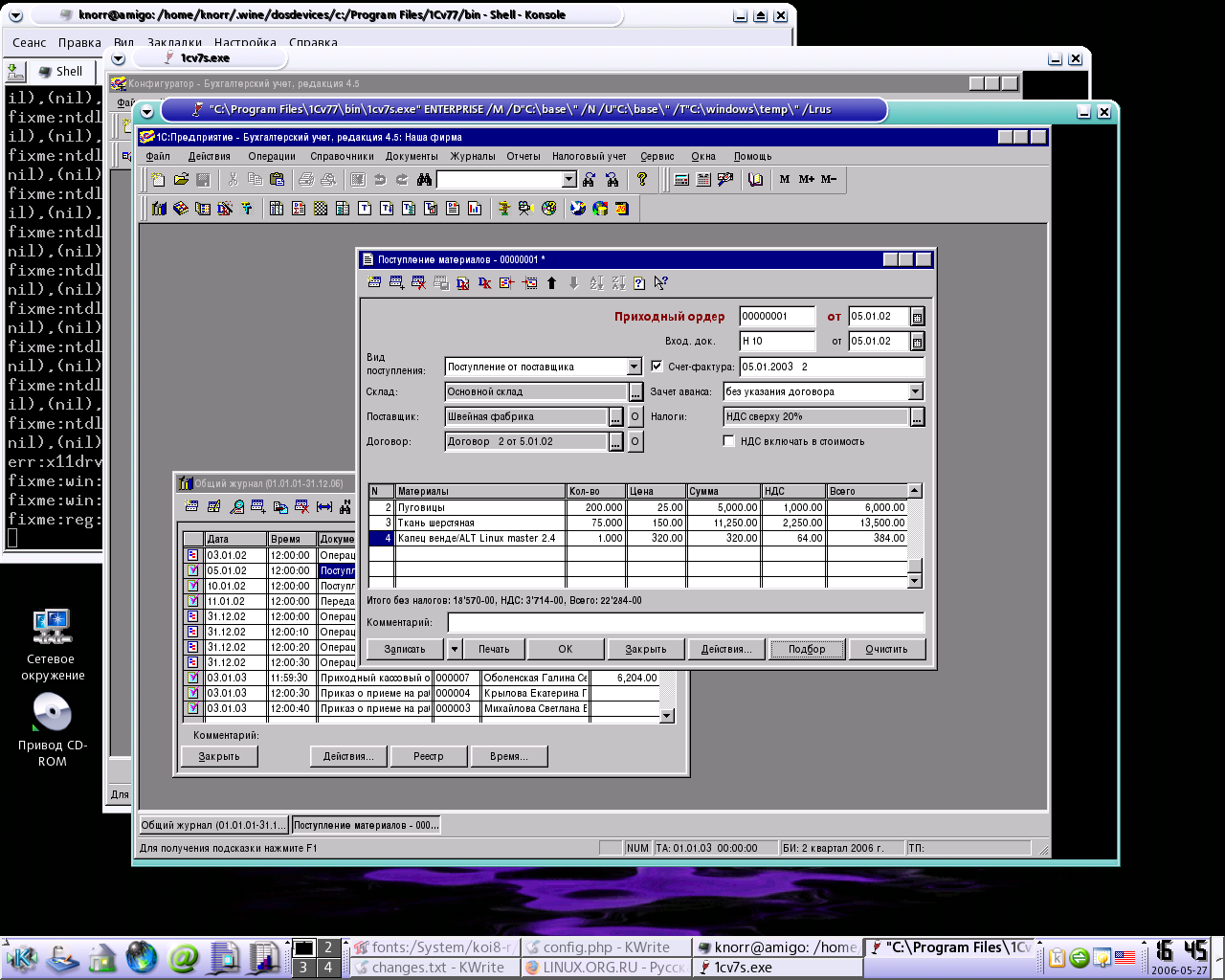Click ellipsis selector next to Швейная фабрика
The width and height of the screenshot is (1225, 980).
tap(616, 416)
